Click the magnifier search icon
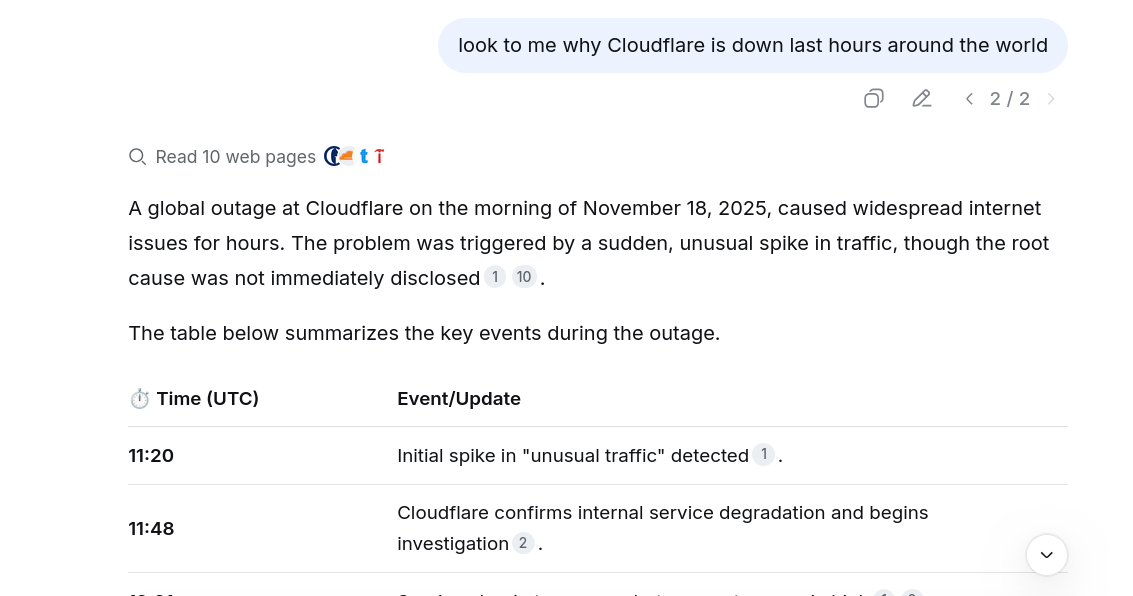Image resolution: width=1133 pixels, height=596 pixels. [137, 157]
